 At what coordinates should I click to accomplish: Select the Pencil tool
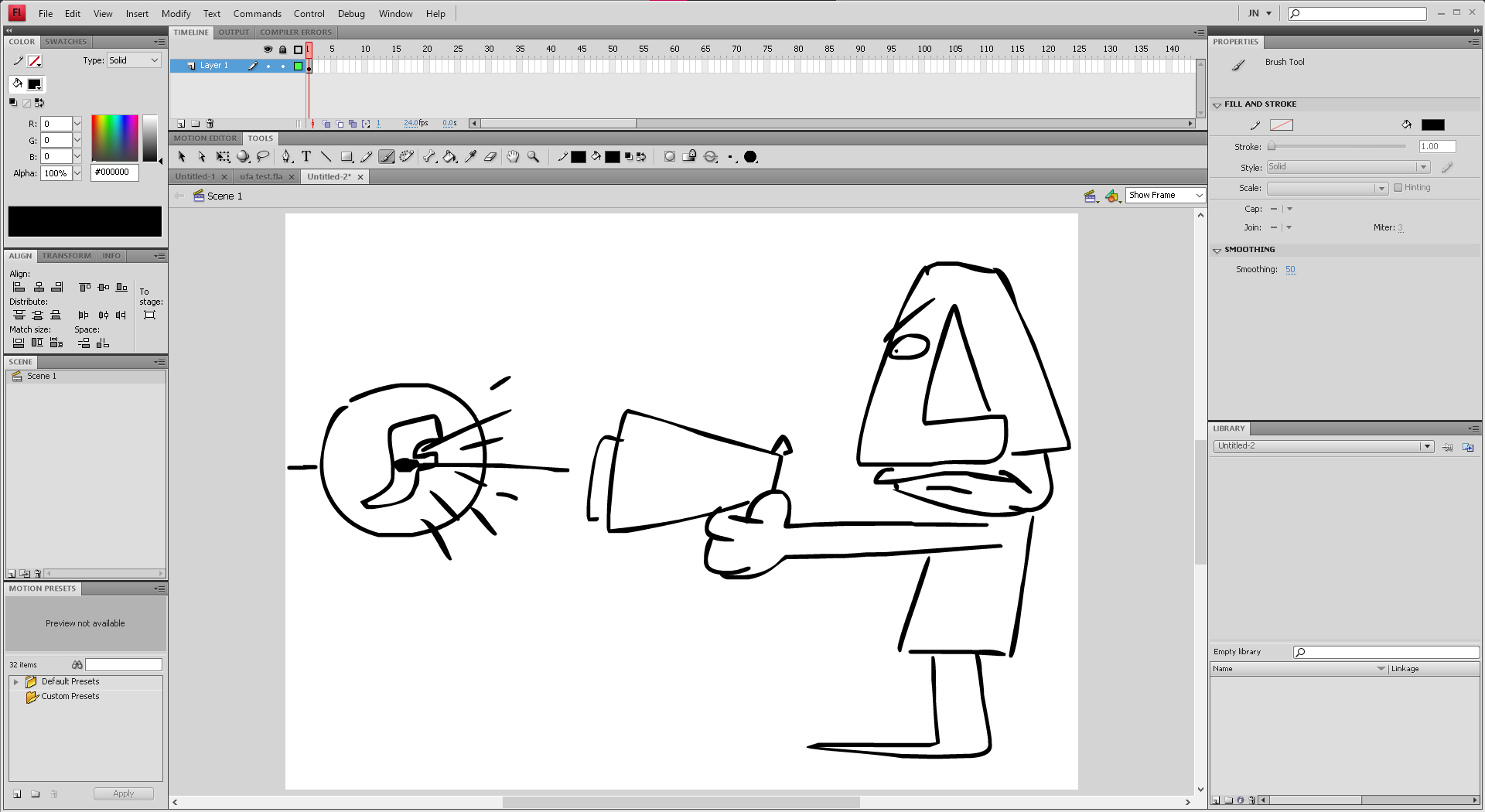pos(367,157)
